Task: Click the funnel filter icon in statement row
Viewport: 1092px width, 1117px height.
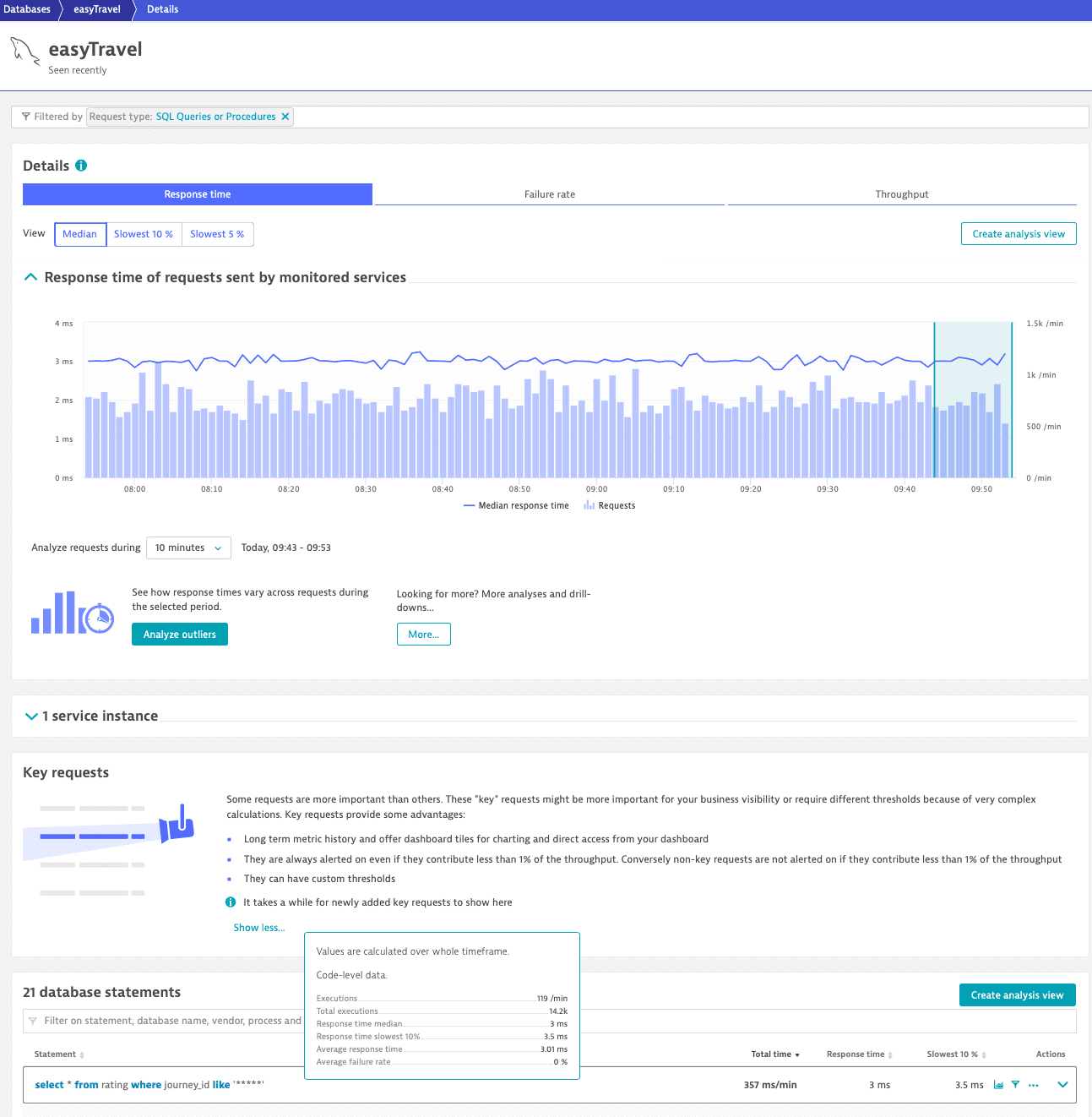Action: 1015,1085
